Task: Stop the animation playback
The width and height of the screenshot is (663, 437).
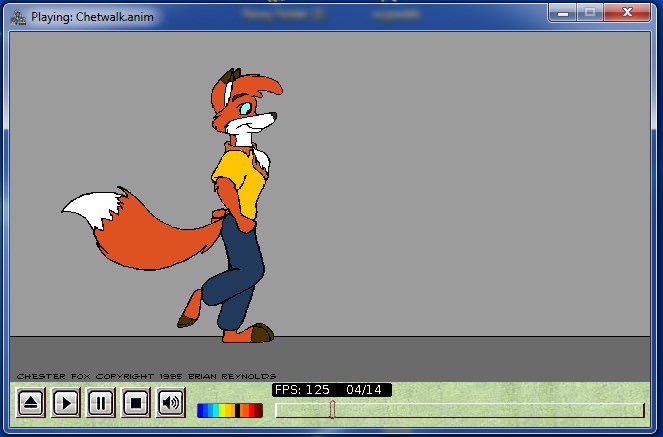Action: pyautogui.click(x=136, y=403)
